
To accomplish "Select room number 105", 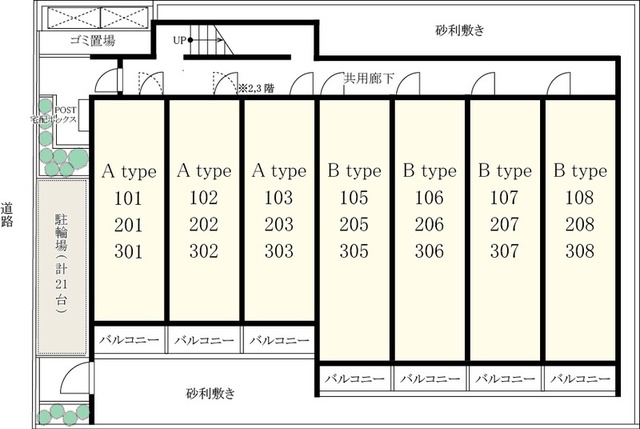I will pyautogui.click(x=354, y=198).
